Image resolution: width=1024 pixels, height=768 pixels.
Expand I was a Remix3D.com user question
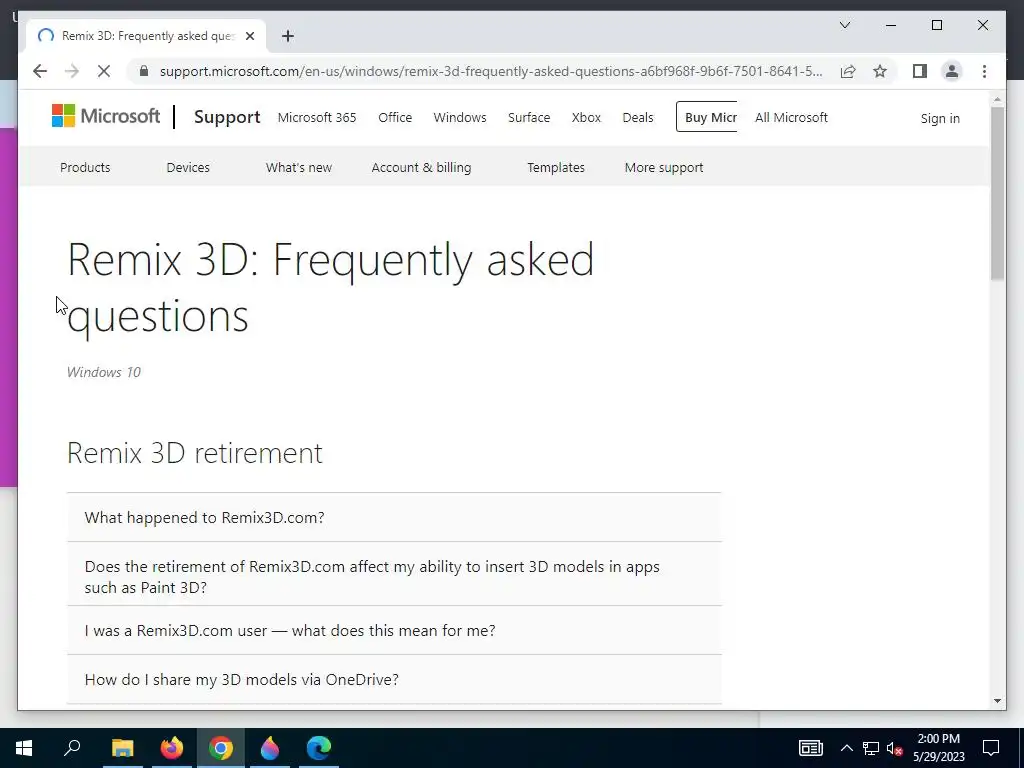394,630
